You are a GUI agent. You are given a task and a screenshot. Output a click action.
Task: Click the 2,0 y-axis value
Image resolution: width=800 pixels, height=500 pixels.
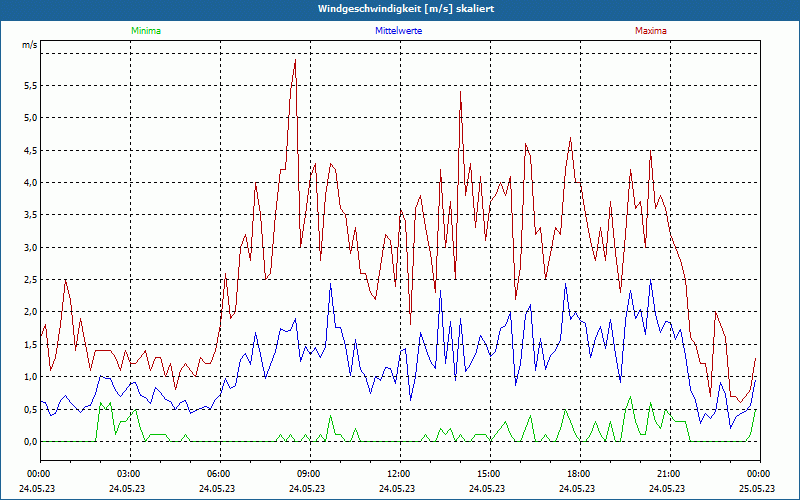(x=31, y=312)
